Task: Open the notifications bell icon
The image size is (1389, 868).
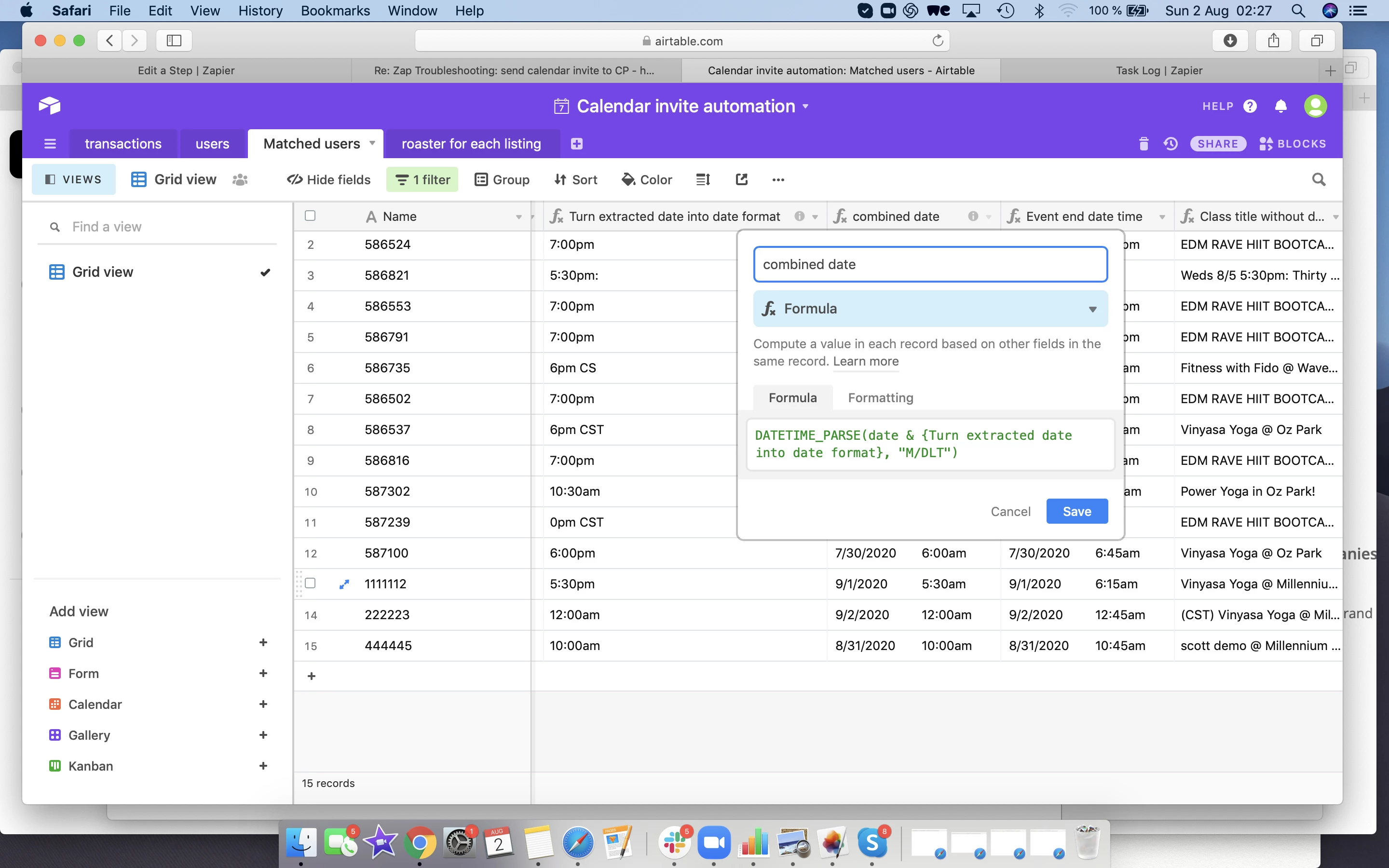Action: coord(1280,106)
